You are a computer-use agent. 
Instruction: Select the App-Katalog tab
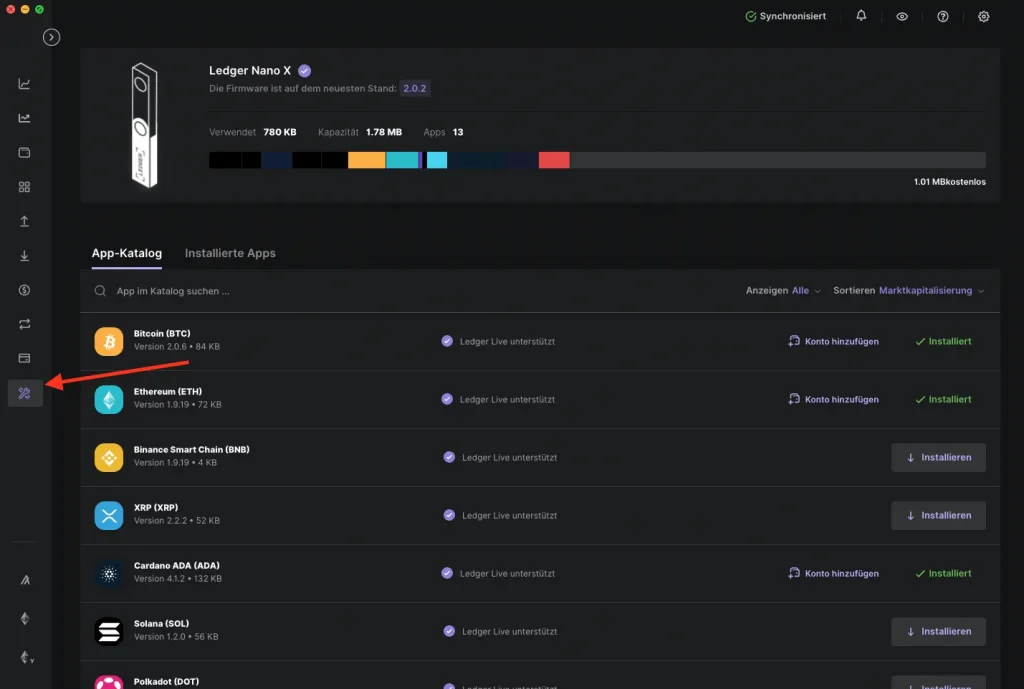(x=127, y=254)
